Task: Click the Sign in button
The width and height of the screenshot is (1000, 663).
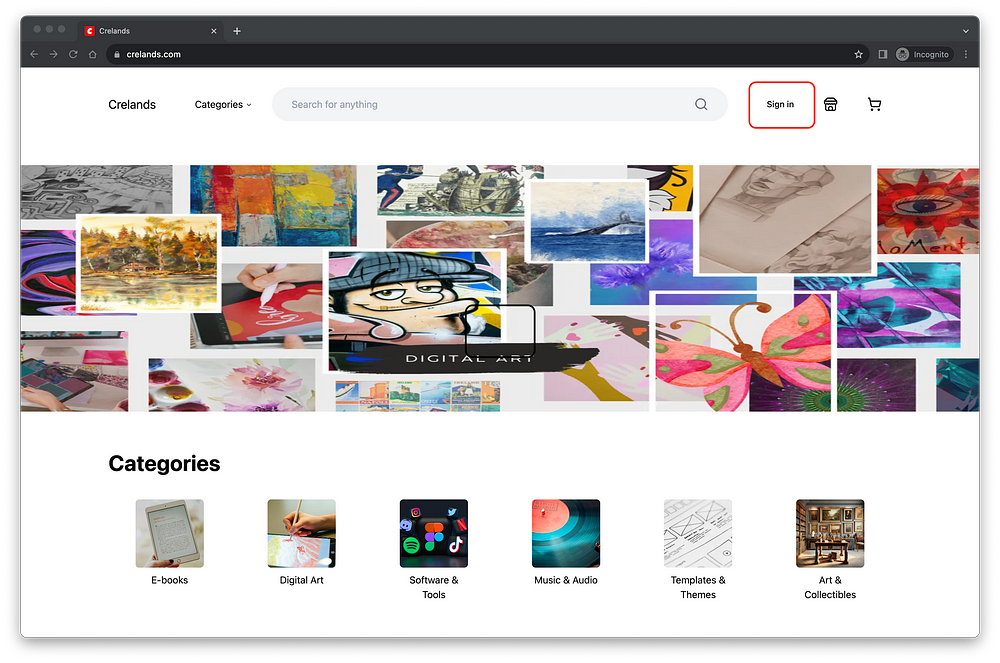Action: click(781, 104)
